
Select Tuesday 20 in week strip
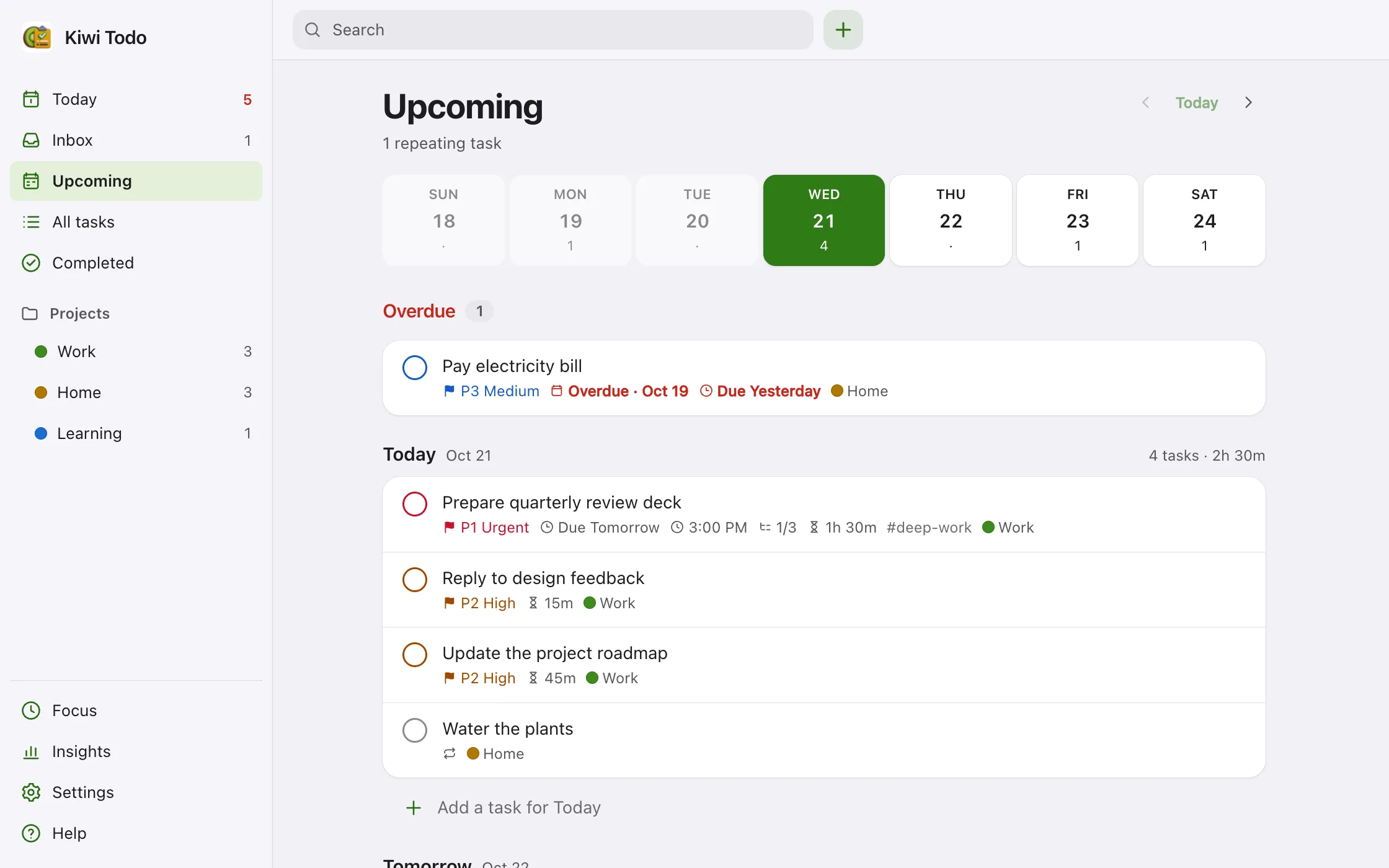697,220
